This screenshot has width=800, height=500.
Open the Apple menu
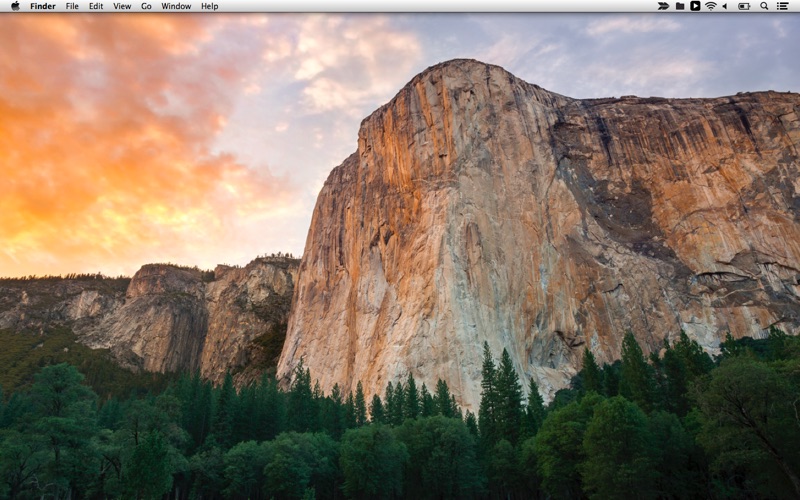(15, 6)
